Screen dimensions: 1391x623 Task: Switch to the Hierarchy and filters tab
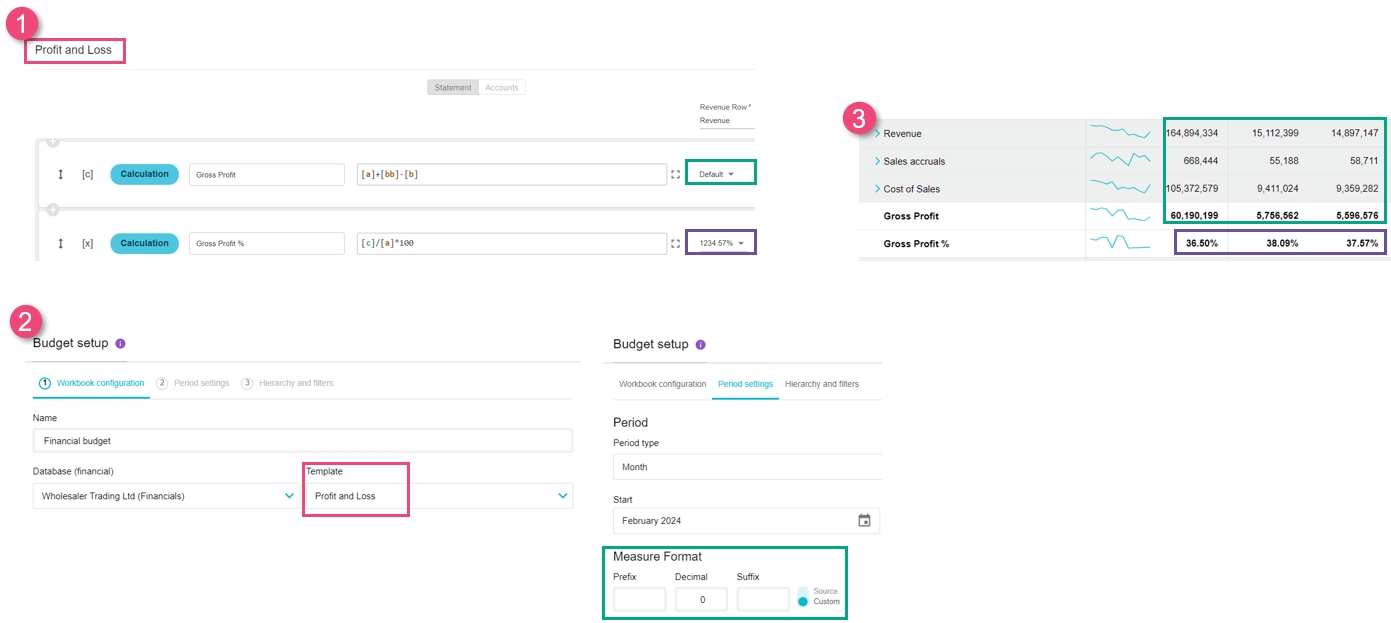click(x=821, y=384)
